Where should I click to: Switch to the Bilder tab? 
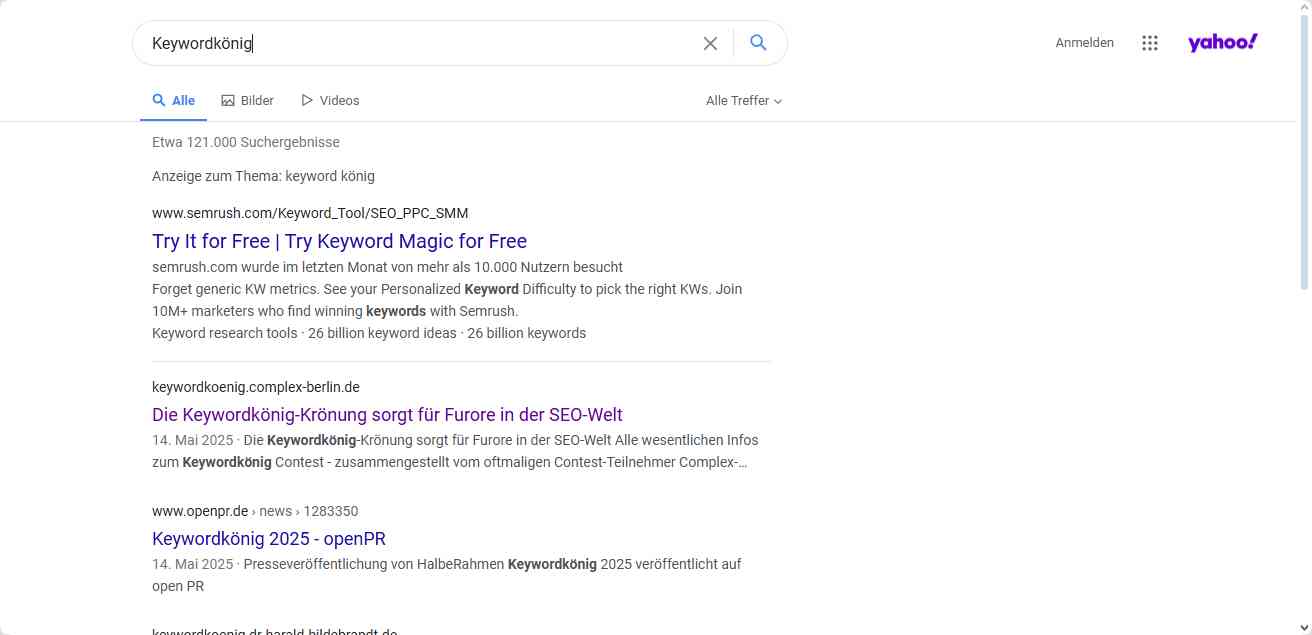pyautogui.click(x=247, y=101)
